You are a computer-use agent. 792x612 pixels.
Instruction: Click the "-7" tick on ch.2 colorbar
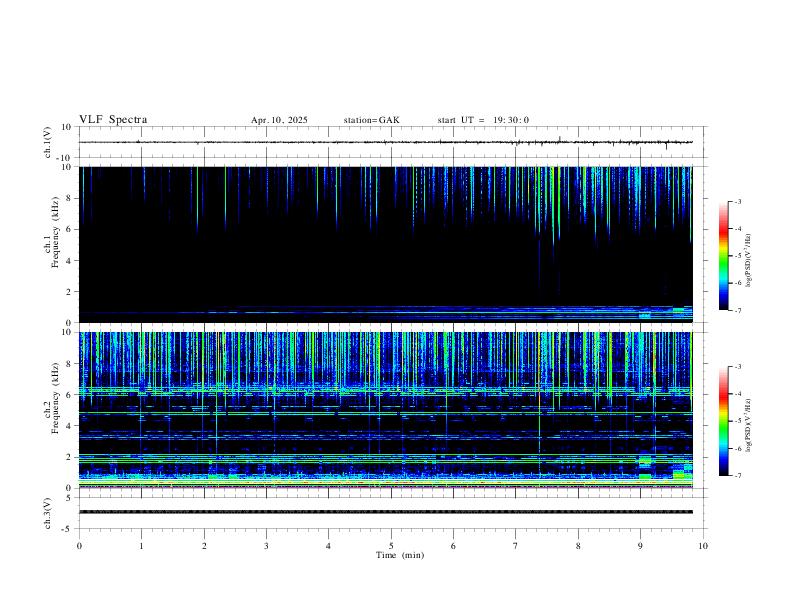click(x=737, y=476)
